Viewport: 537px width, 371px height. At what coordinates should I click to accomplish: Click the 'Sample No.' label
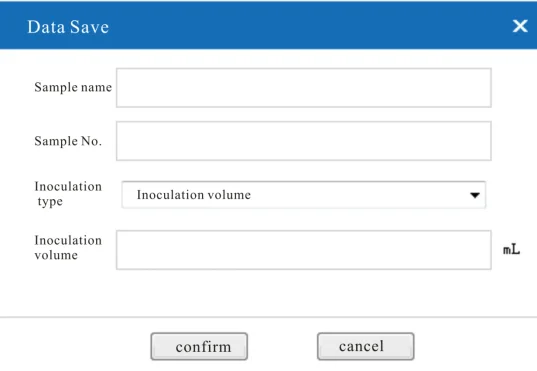[x=68, y=141]
